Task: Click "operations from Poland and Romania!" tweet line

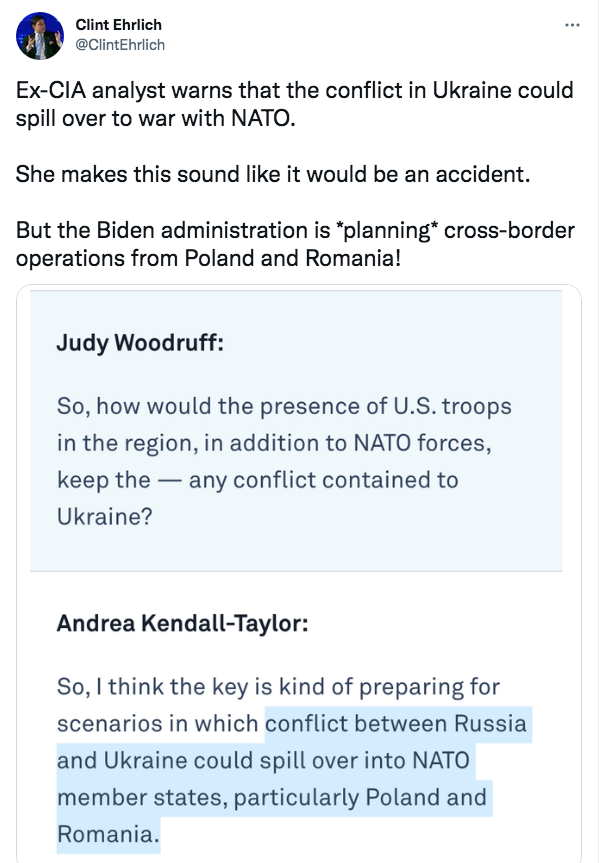Action: (209, 258)
